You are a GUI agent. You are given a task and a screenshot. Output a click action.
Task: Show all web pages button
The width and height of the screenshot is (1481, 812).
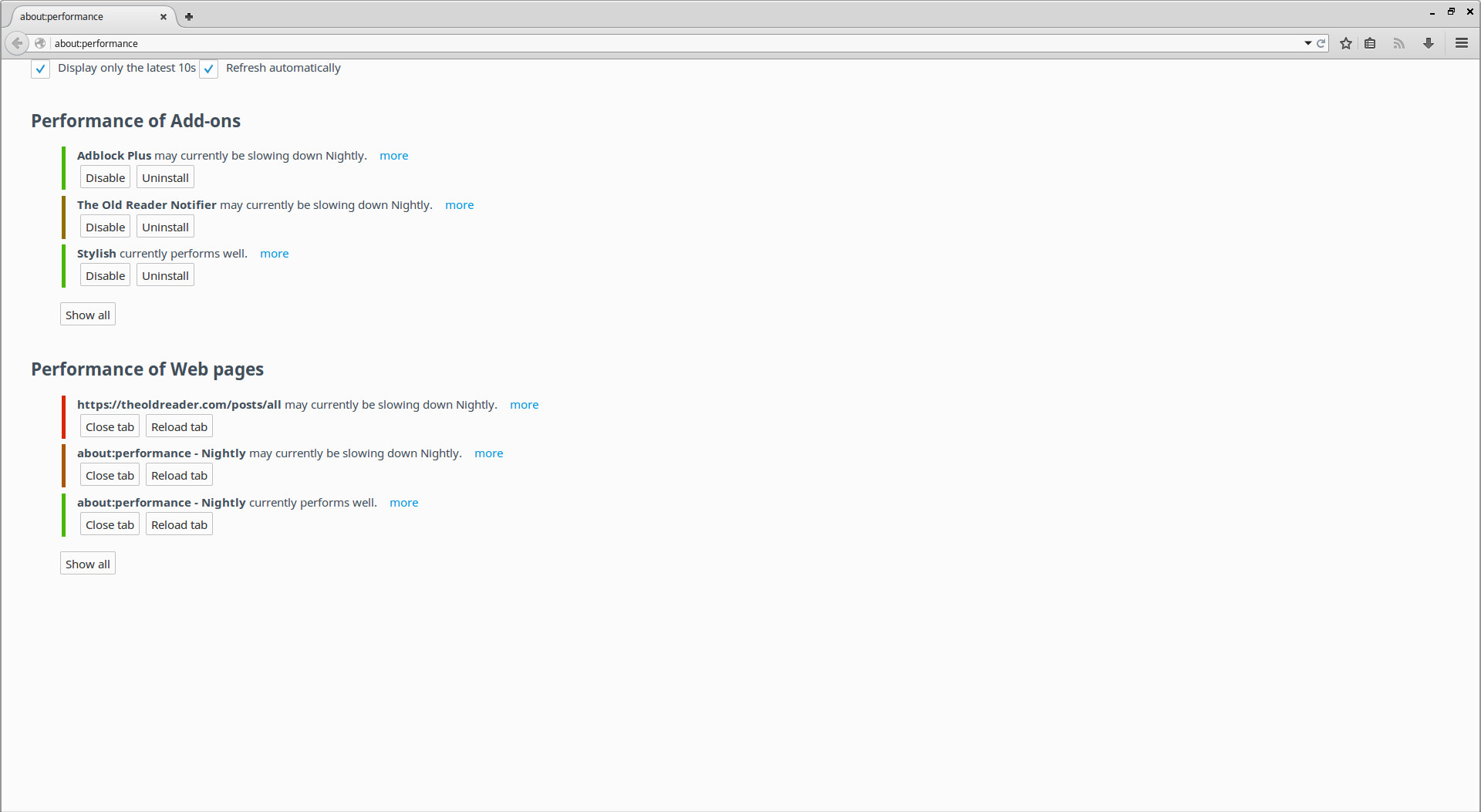(88, 564)
